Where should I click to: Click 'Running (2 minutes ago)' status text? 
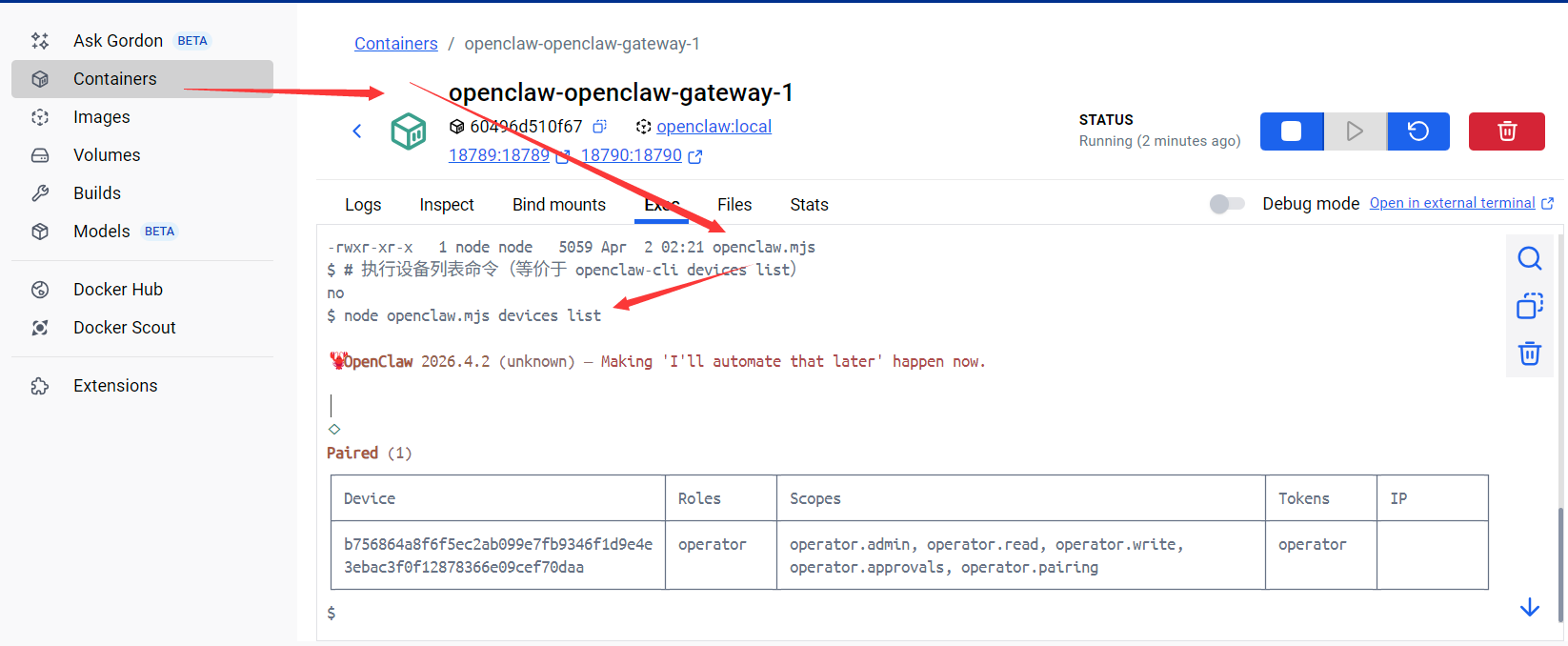click(1159, 141)
